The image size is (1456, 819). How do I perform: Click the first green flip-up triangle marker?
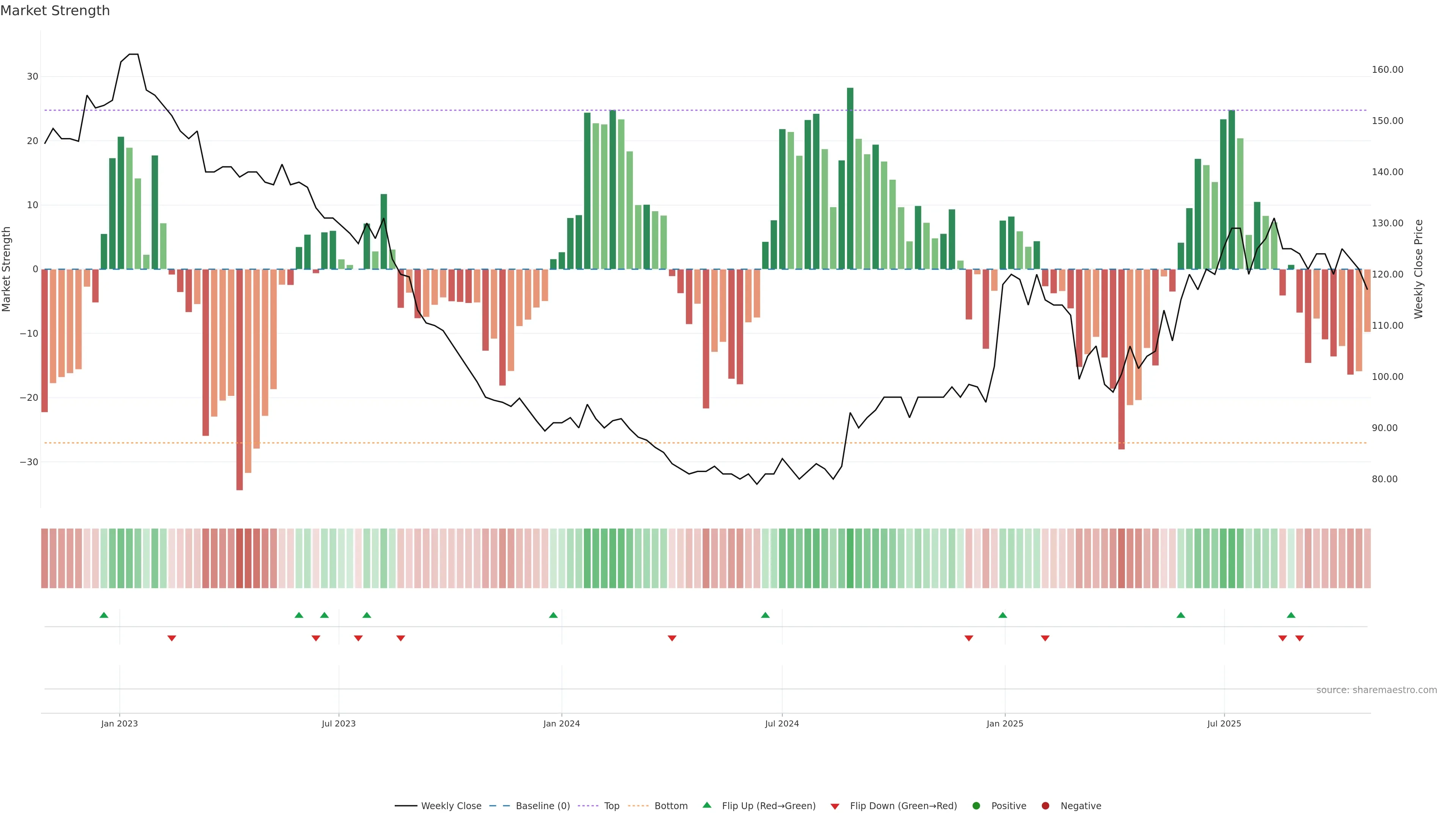(x=104, y=615)
